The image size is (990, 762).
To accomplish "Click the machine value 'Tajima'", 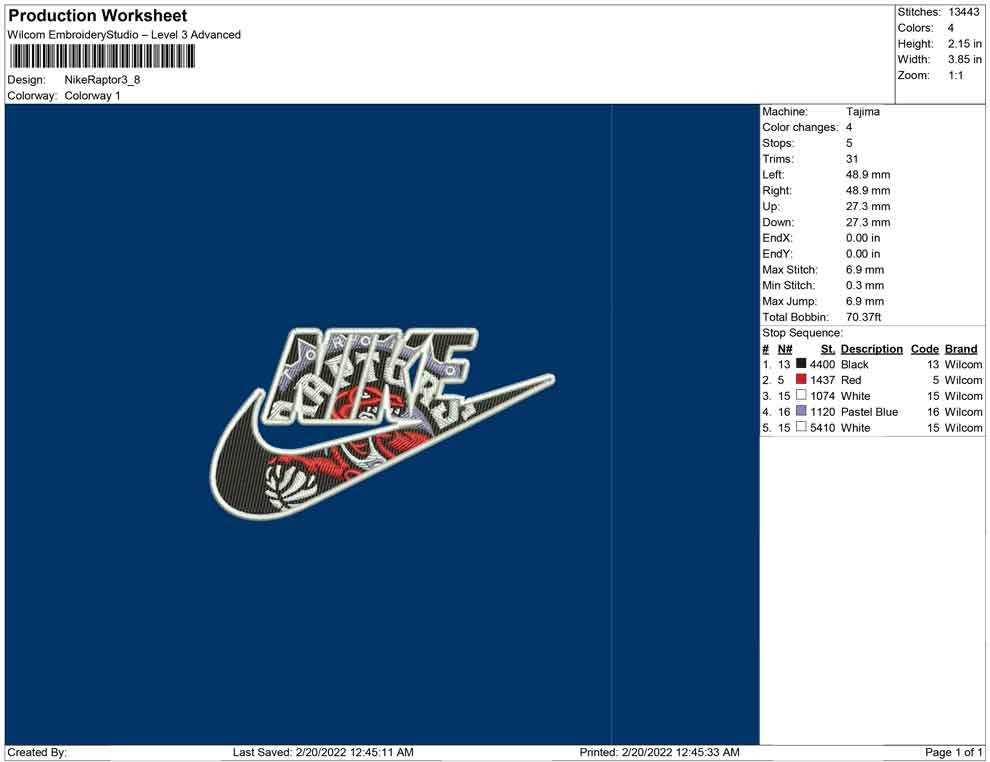I will (x=862, y=112).
